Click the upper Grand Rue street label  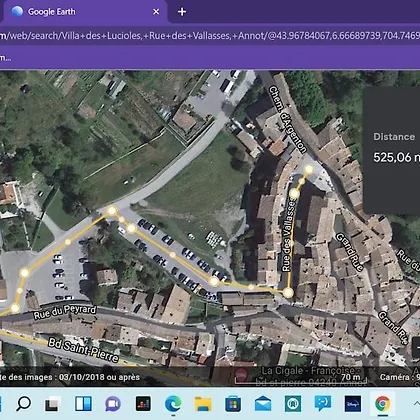pos(349,252)
